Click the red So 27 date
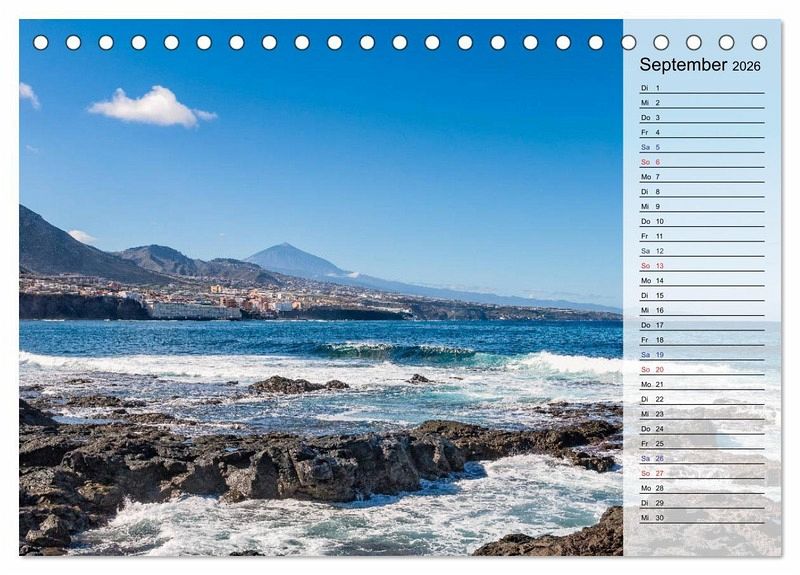 point(701,473)
